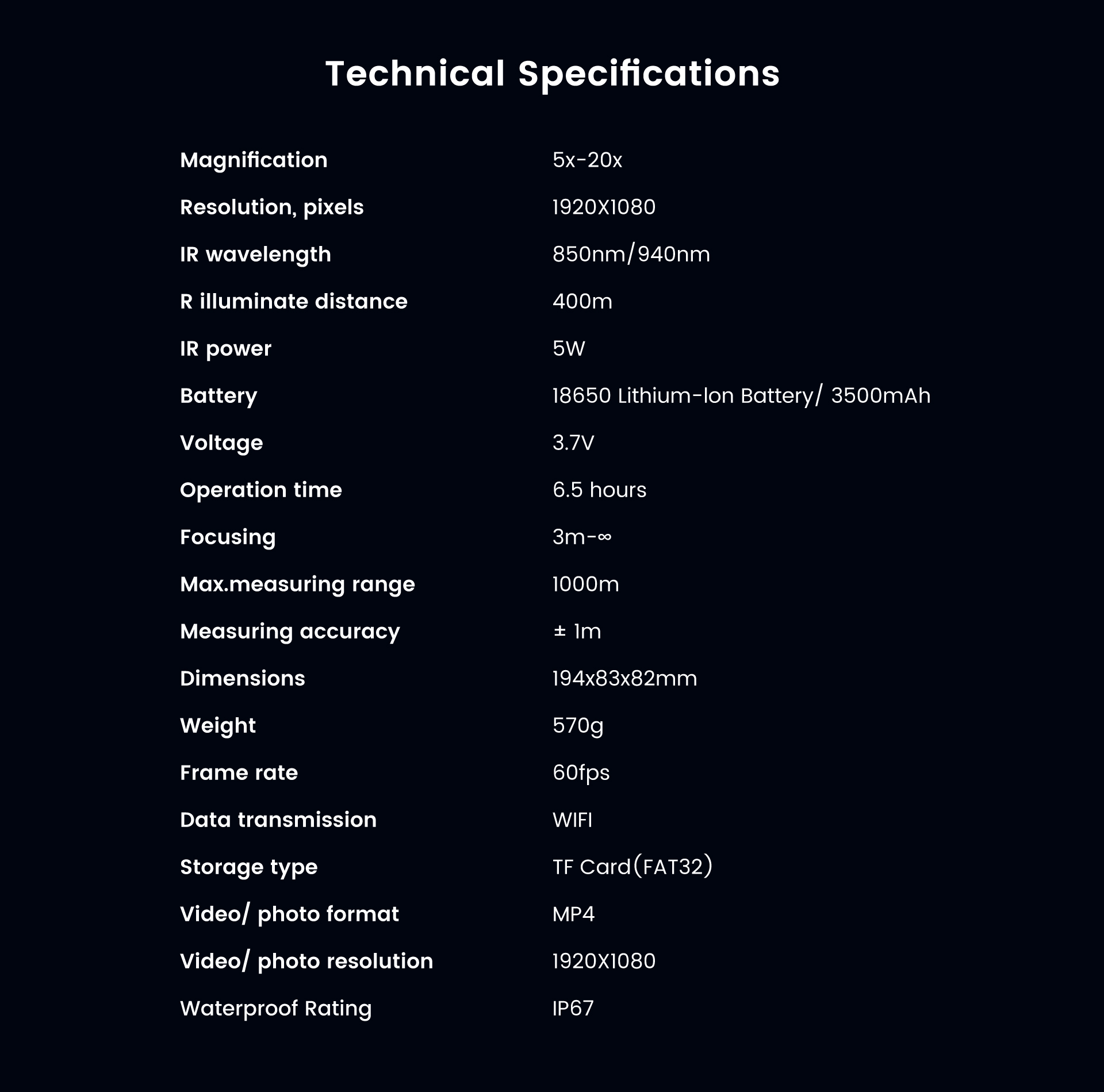
Task: Select the IP67 waterproof rating value
Action: pos(573,1008)
